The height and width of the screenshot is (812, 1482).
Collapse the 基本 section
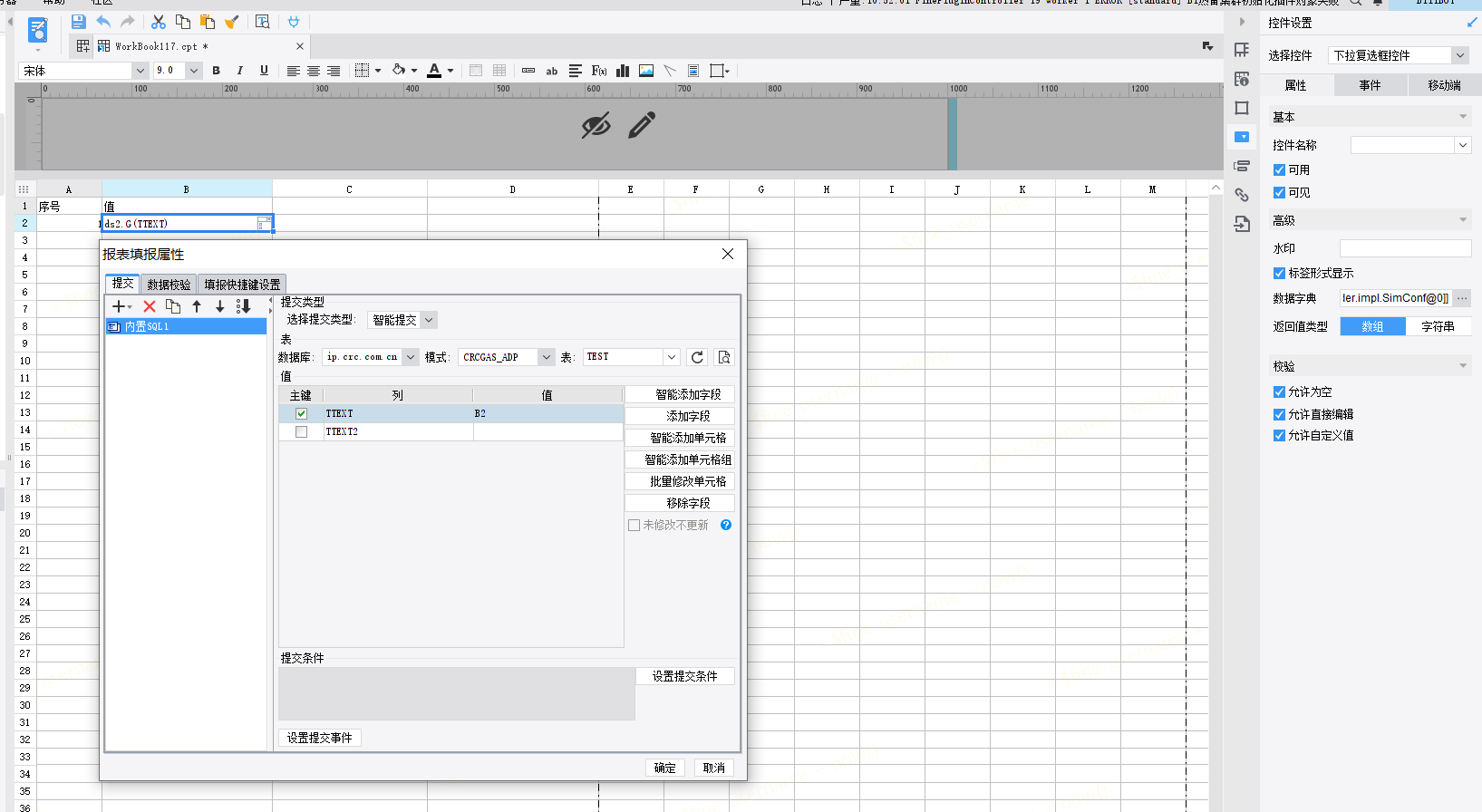pyautogui.click(x=1463, y=117)
